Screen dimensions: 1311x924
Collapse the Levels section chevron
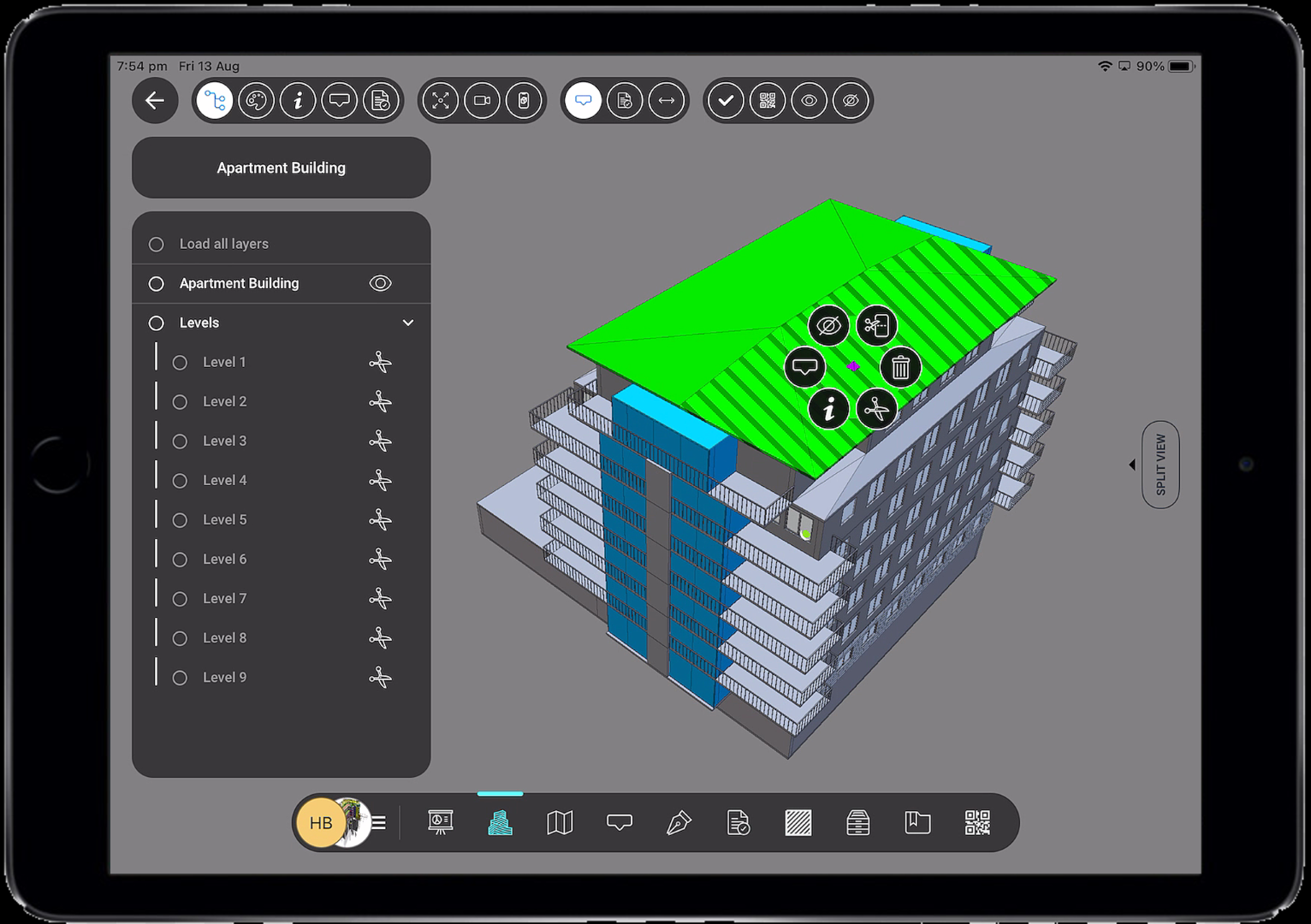tap(408, 323)
